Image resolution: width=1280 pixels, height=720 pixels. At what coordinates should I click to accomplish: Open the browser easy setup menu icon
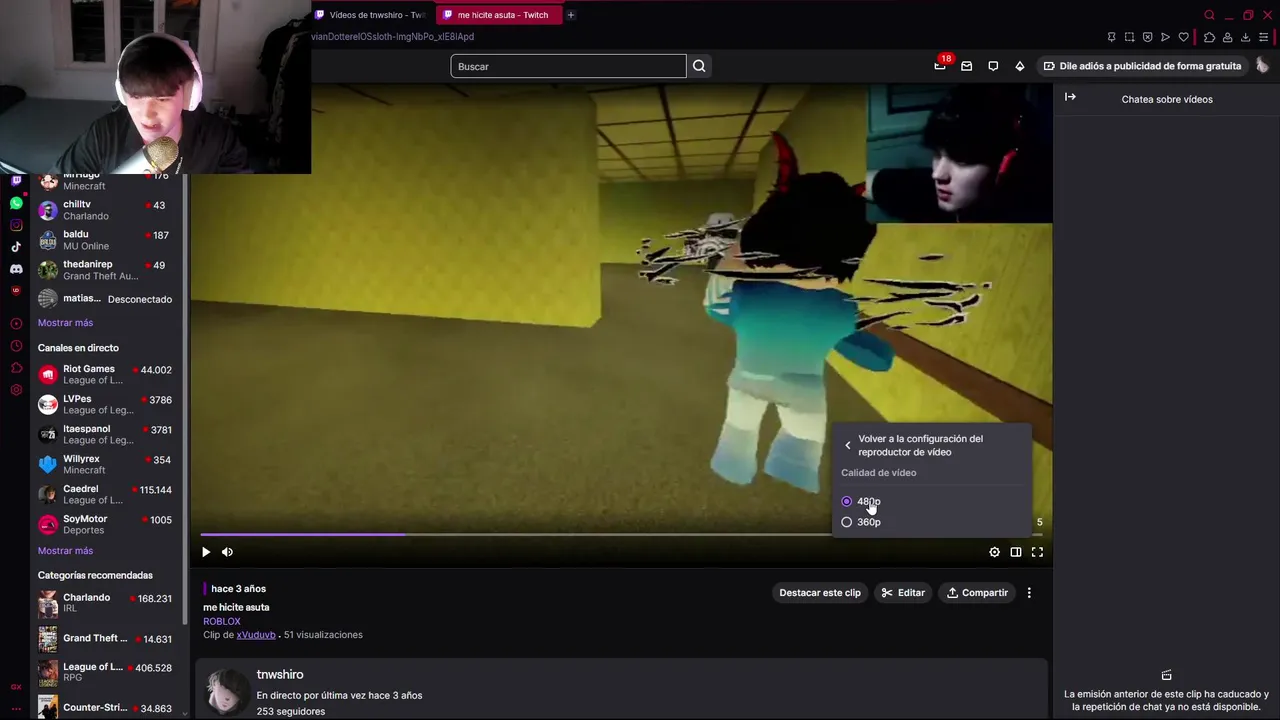click(1263, 37)
